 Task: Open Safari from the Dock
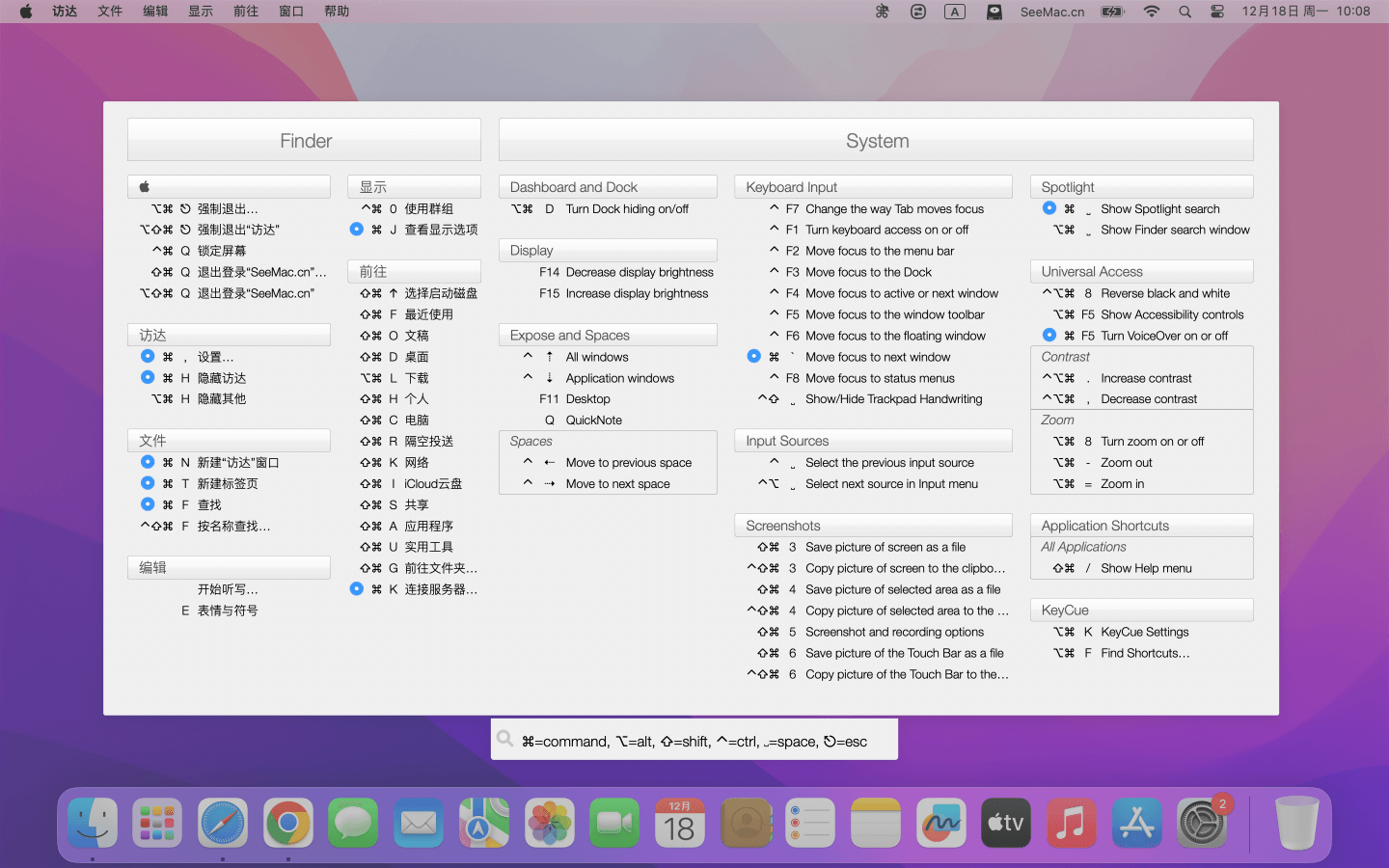click(223, 823)
